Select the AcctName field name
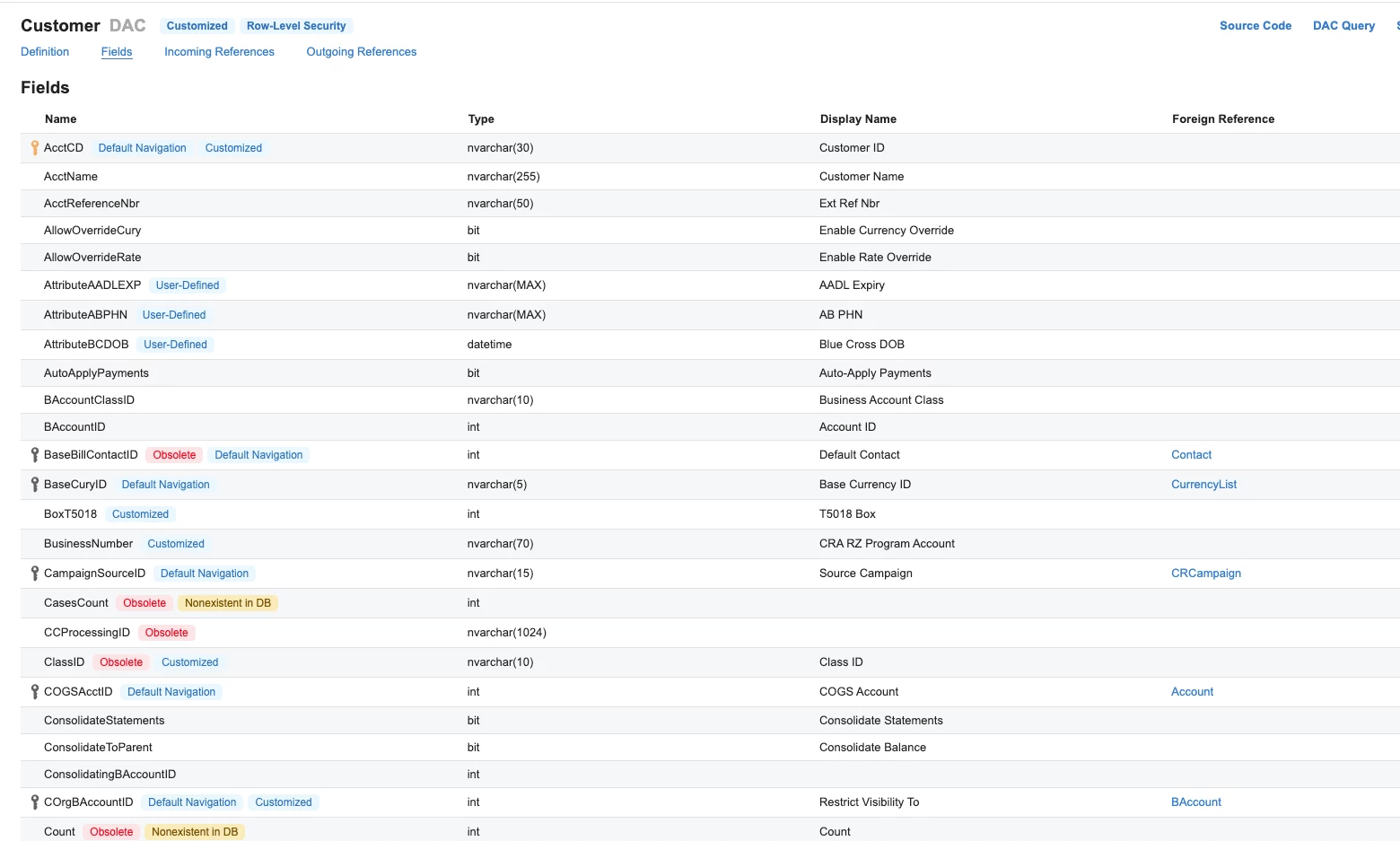This screenshot has height=841, width=1400. [x=71, y=177]
